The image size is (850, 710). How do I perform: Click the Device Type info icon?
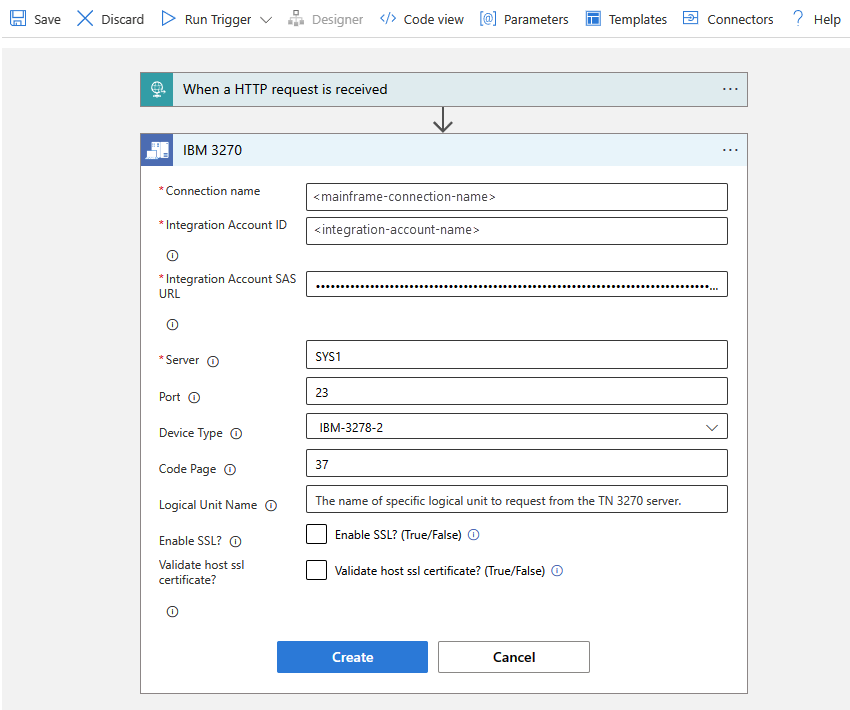point(236,434)
